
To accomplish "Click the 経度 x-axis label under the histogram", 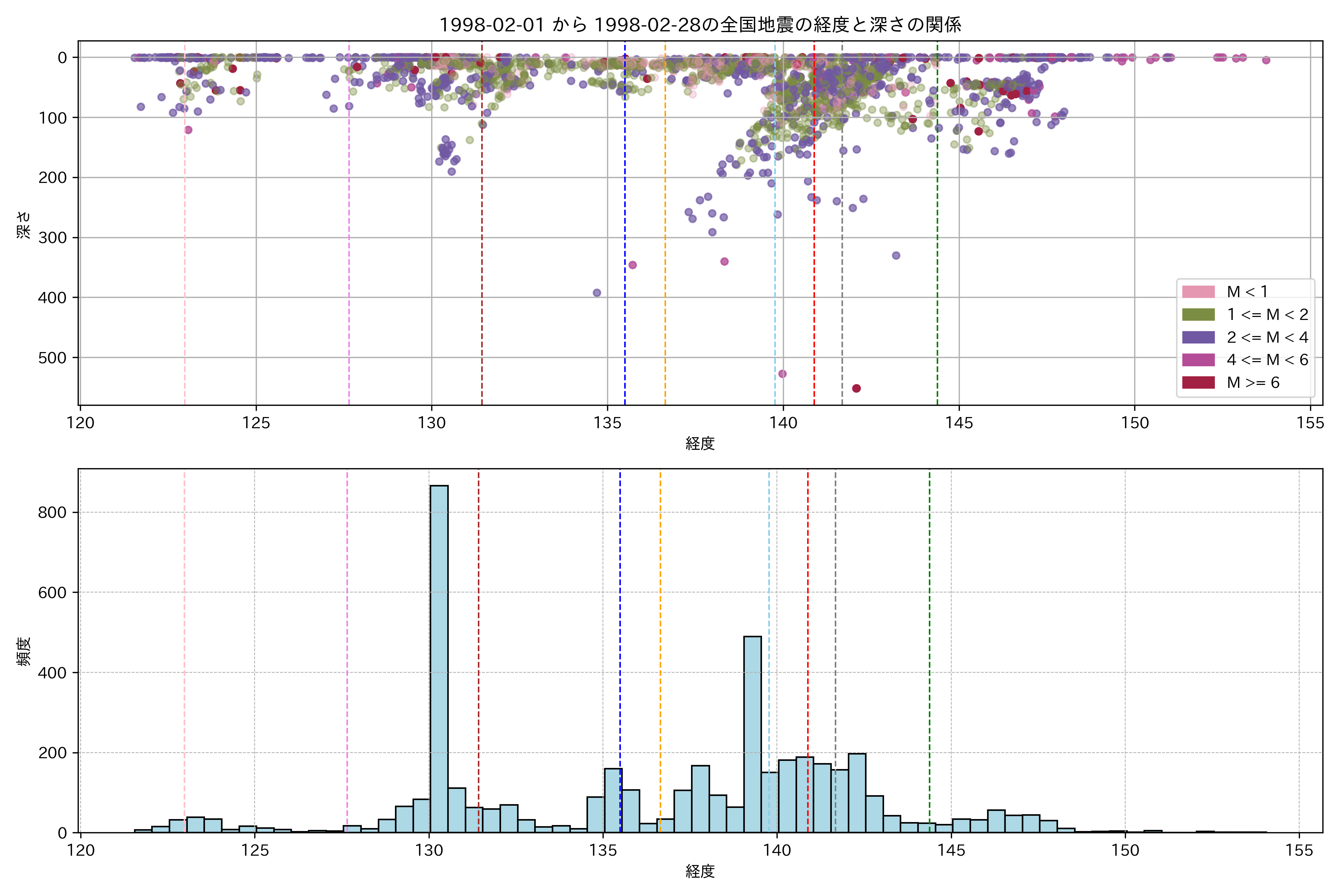I will coord(700,871).
